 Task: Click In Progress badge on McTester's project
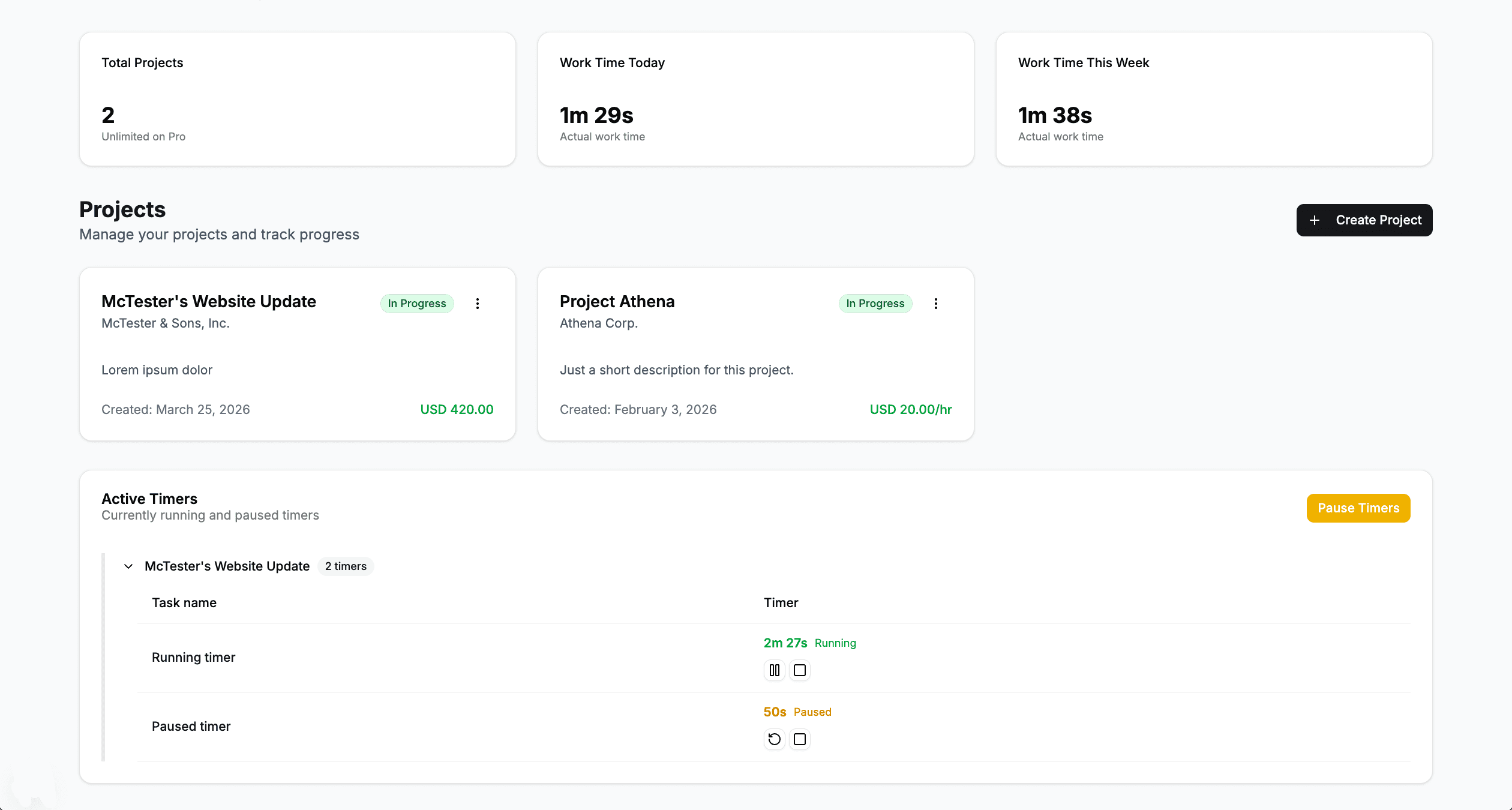[x=417, y=304]
